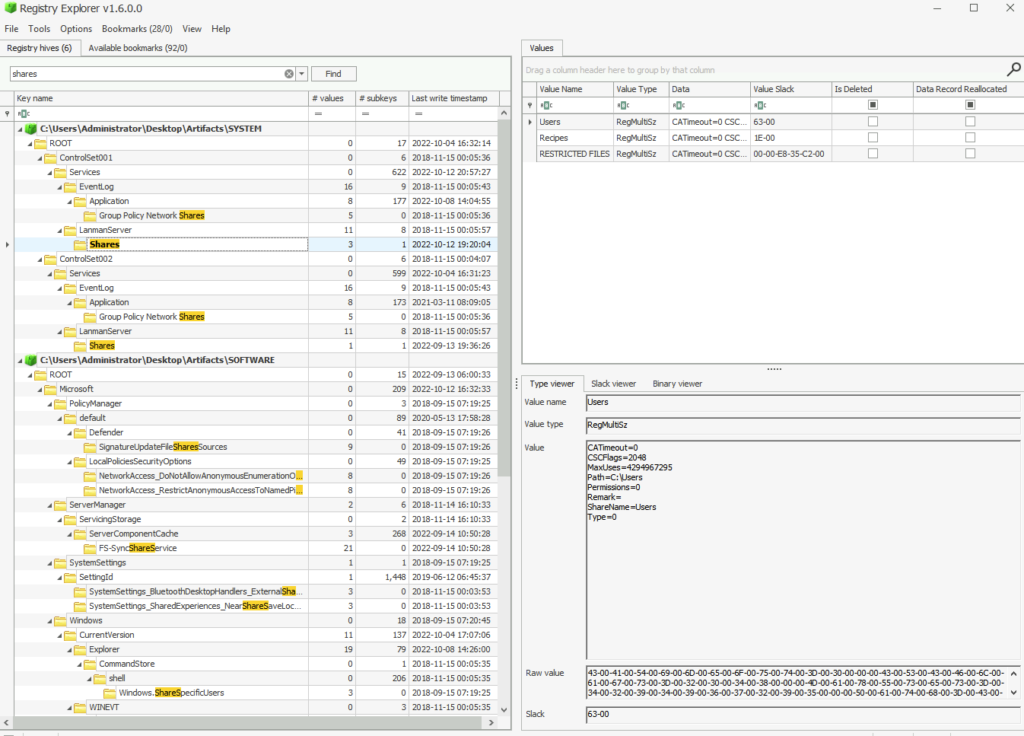Click folder icon next to WINEVT

click(80, 707)
